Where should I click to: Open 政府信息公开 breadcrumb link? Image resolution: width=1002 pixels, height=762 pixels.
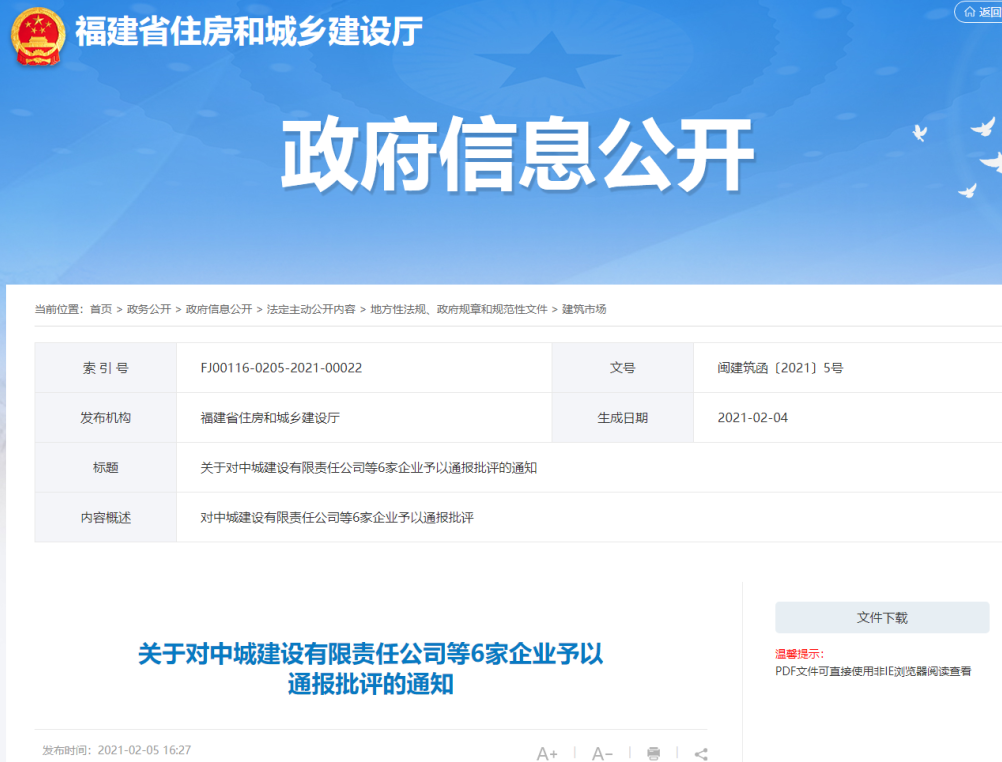[x=219, y=310]
